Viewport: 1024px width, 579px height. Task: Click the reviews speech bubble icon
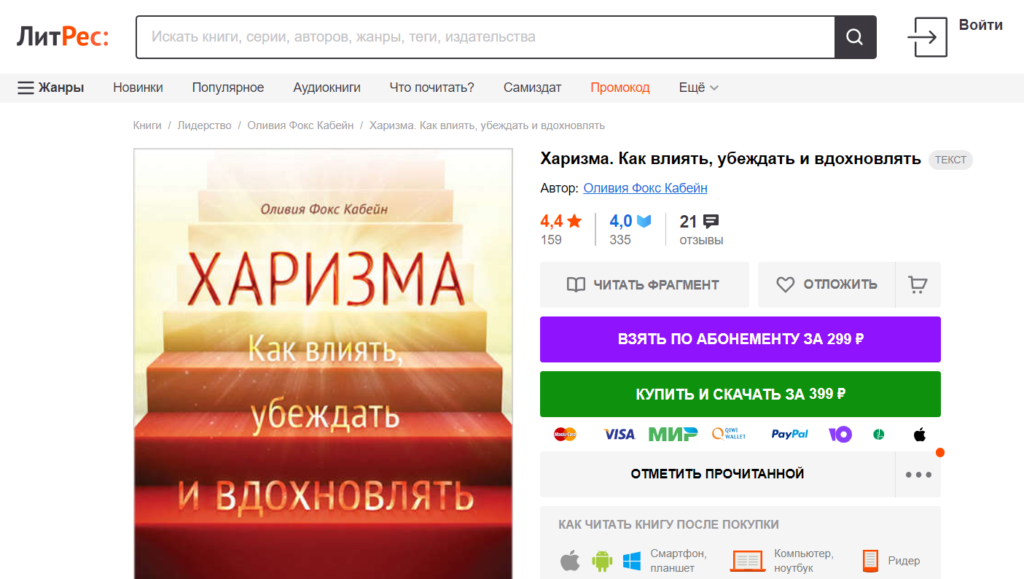coord(711,221)
